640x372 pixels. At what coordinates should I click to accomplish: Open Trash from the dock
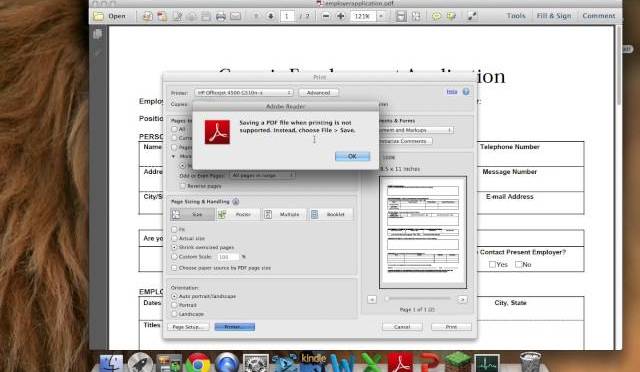pos(530,362)
